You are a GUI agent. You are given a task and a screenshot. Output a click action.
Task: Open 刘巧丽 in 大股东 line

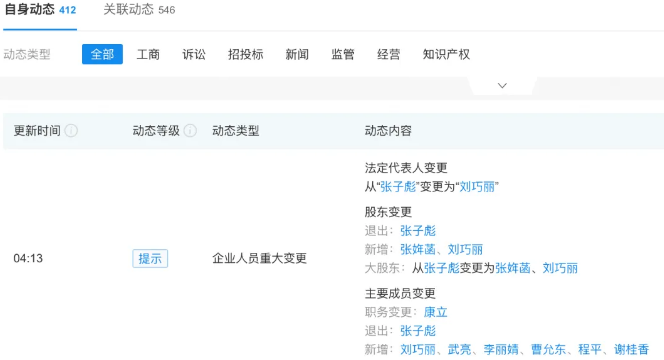point(560,268)
